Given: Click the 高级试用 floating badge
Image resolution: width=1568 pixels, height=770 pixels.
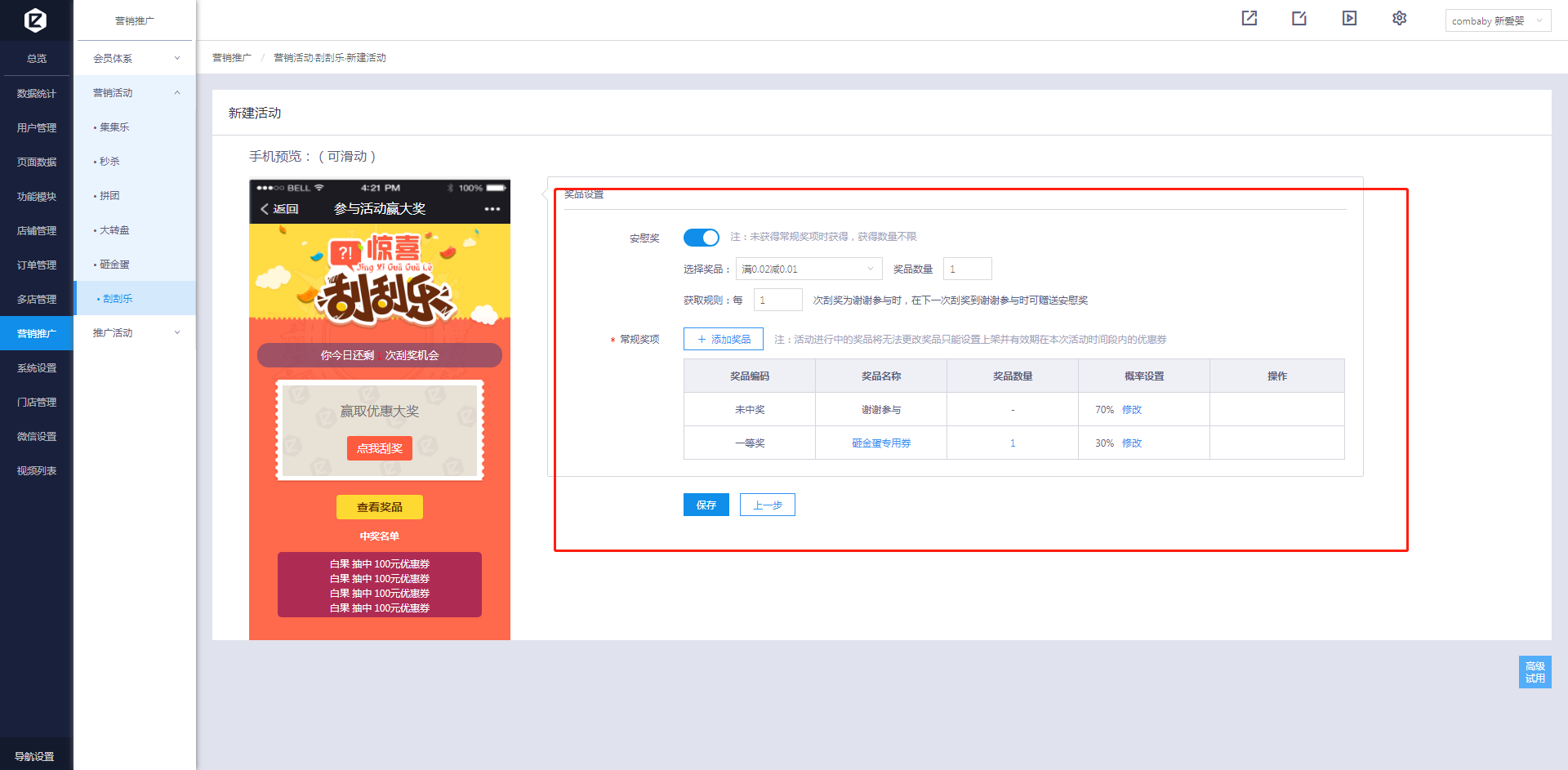Looking at the screenshot, I should point(1535,672).
